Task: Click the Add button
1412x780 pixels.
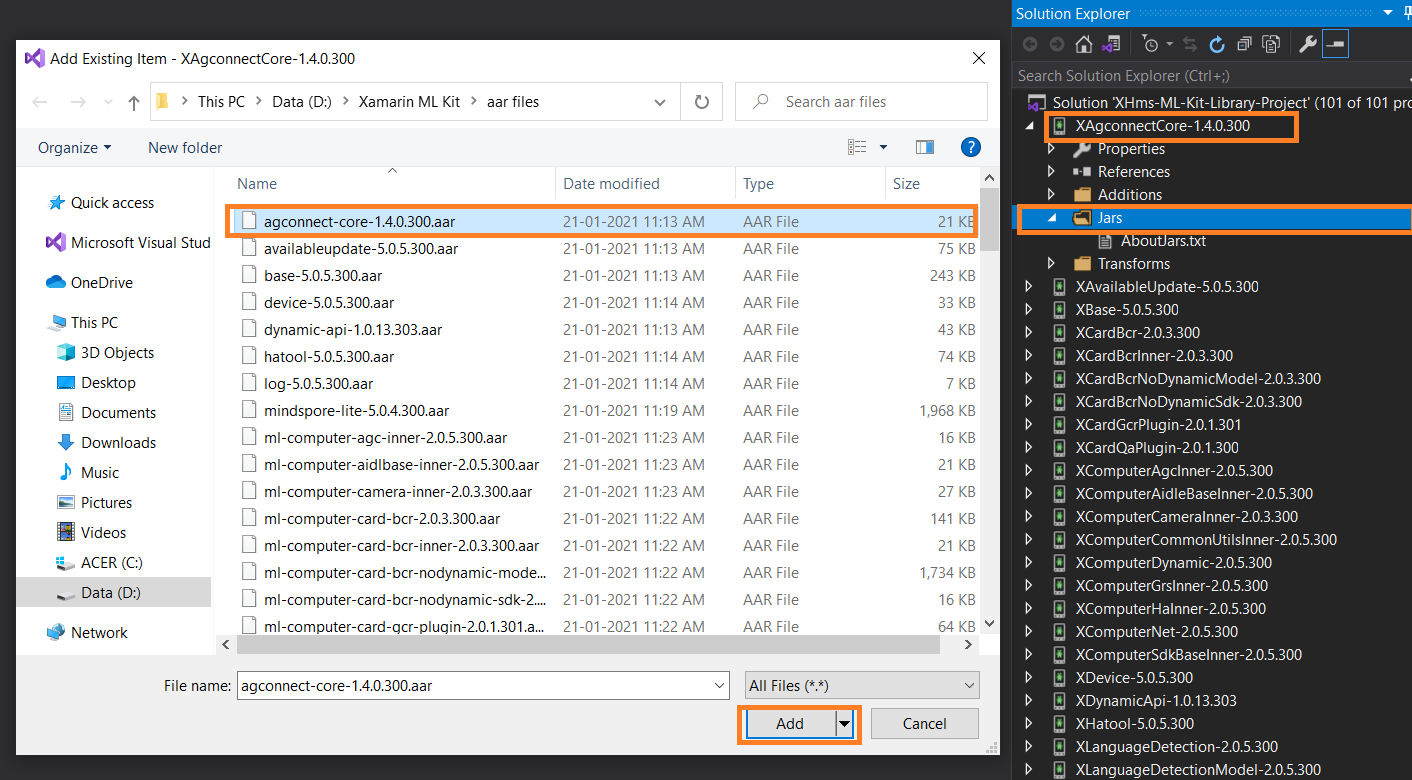Action: click(789, 724)
